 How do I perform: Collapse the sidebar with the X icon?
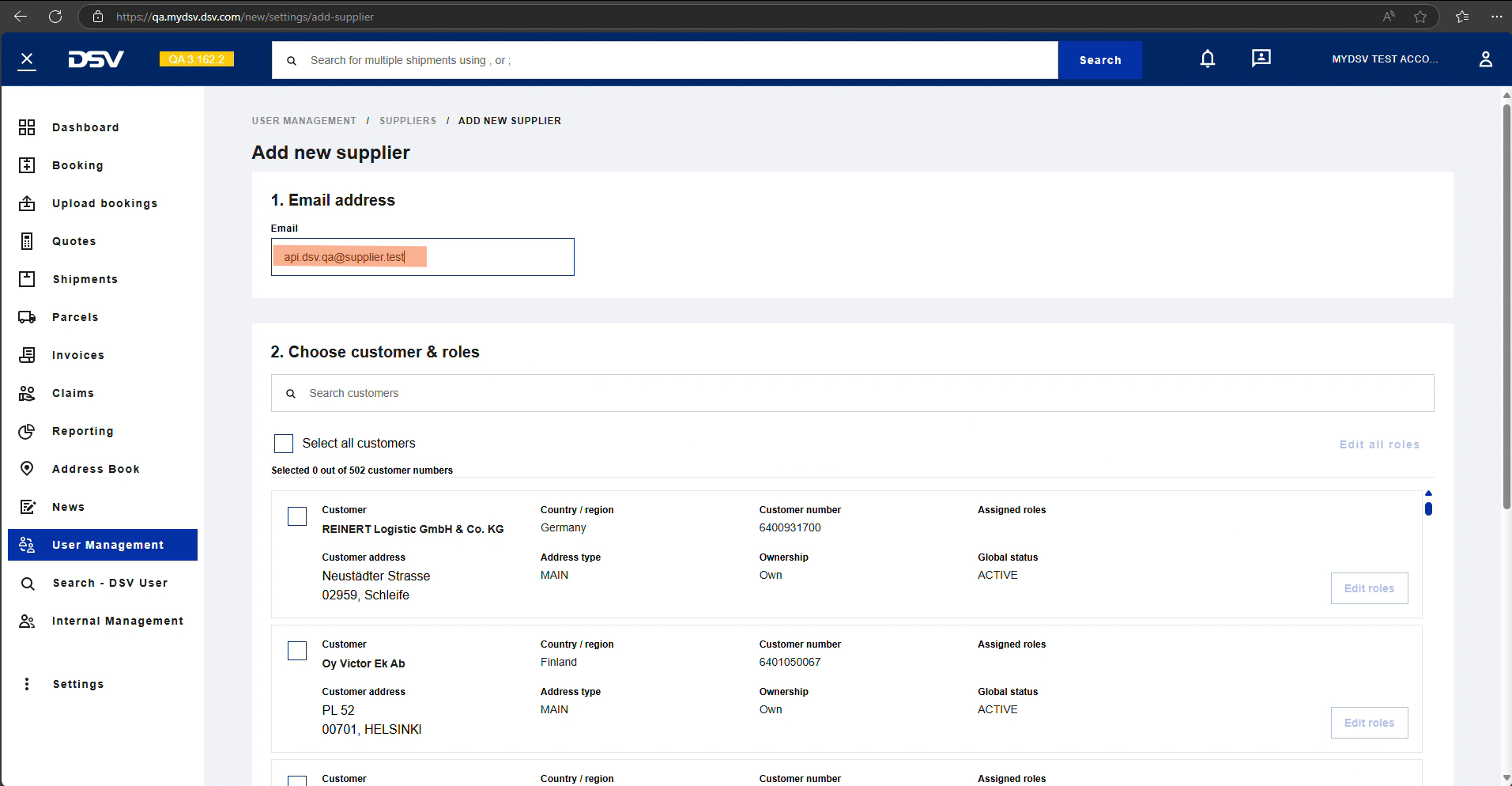pyautogui.click(x=27, y=59)
